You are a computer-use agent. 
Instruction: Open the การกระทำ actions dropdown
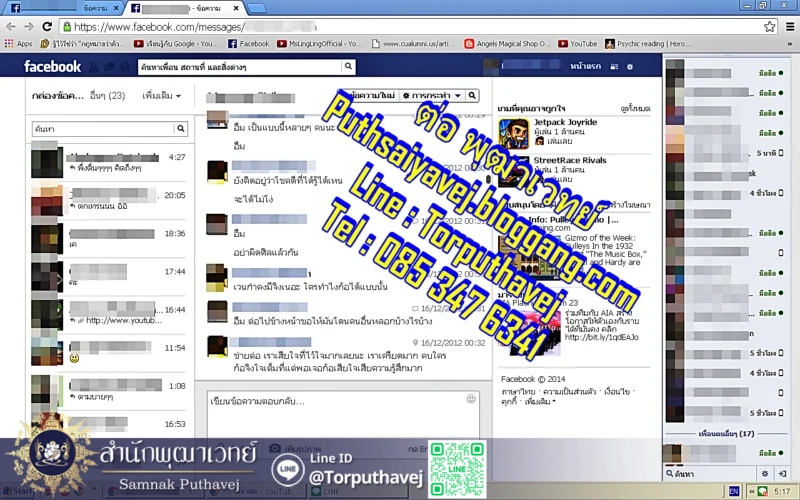[x=431, y=95]
